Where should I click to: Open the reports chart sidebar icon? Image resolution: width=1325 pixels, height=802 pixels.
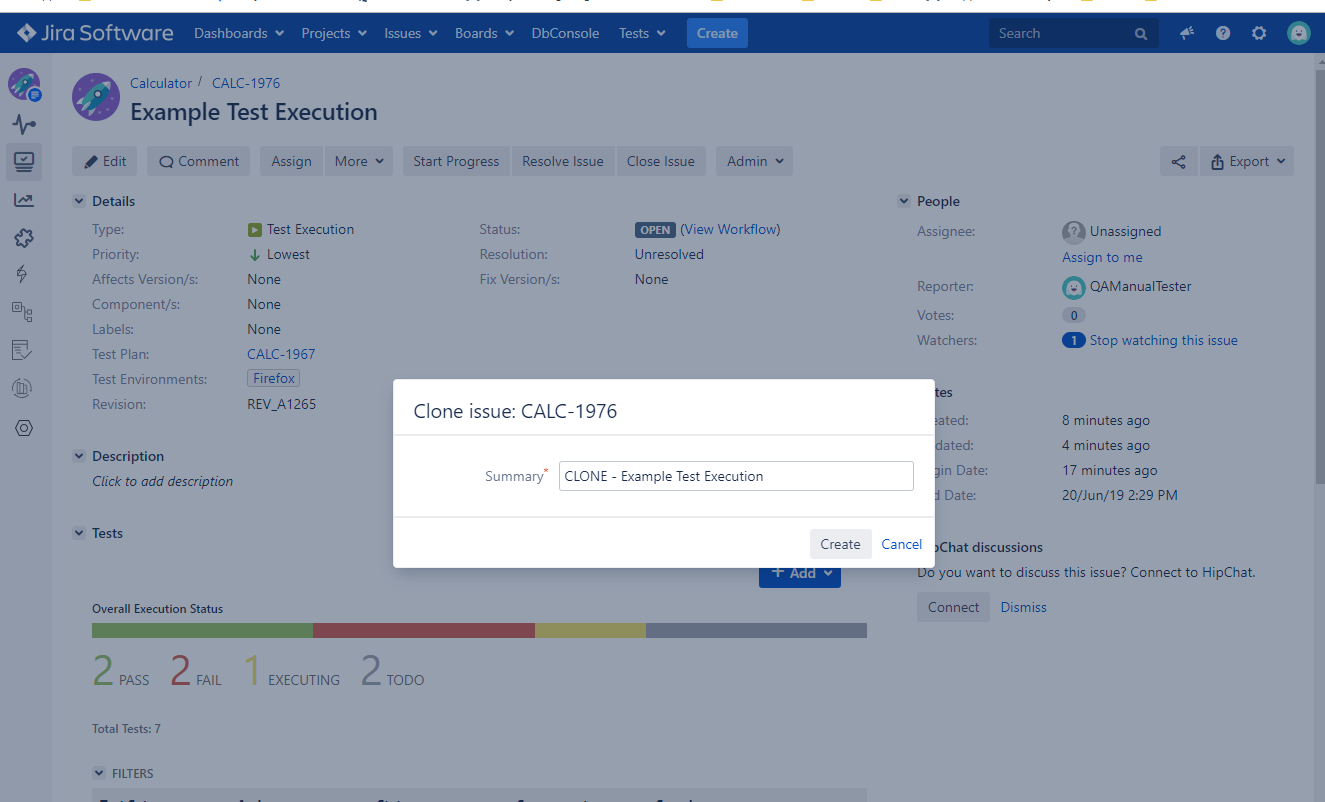coord(24,200)
